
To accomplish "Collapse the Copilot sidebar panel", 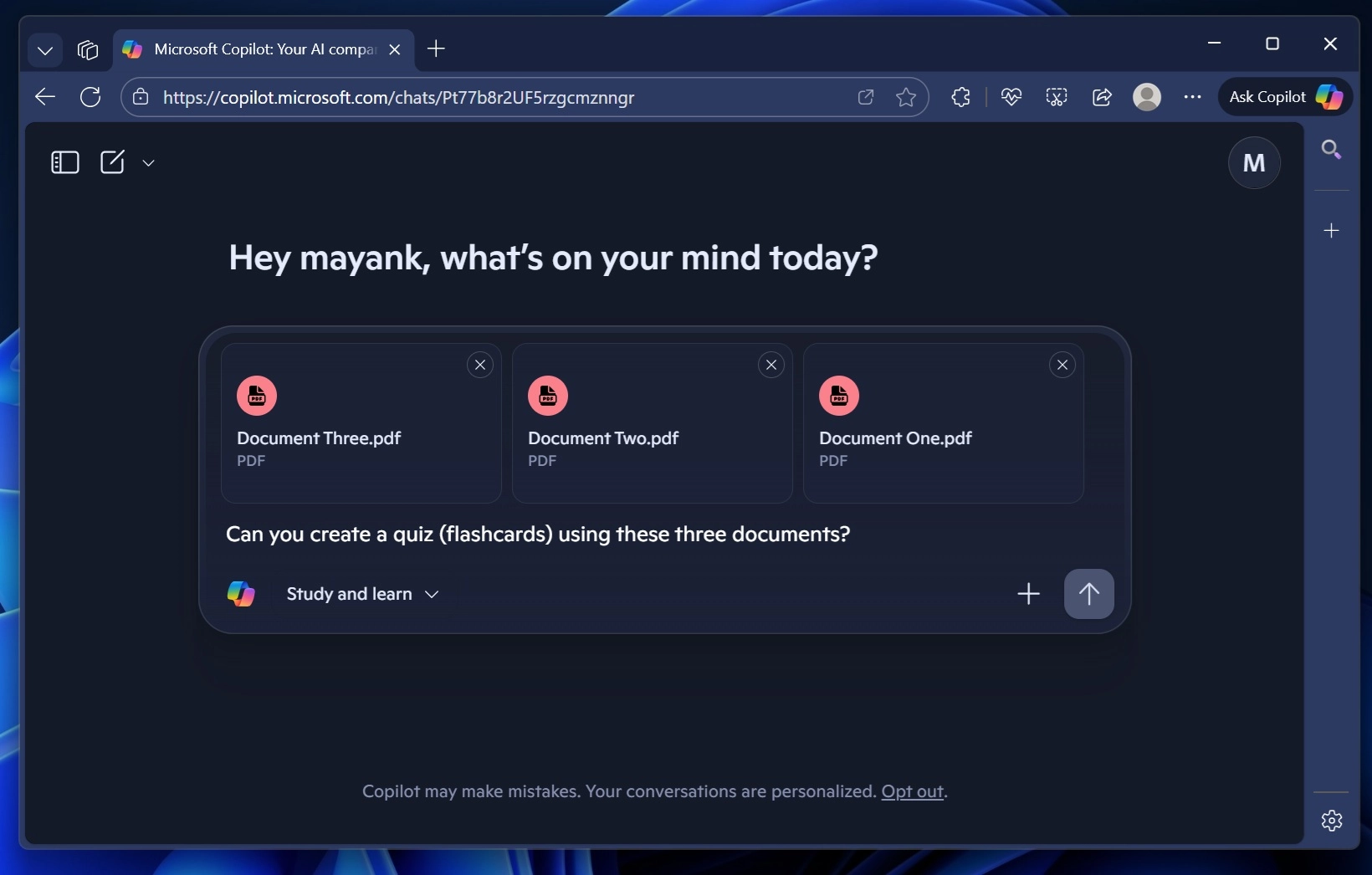I will [64, 162].
